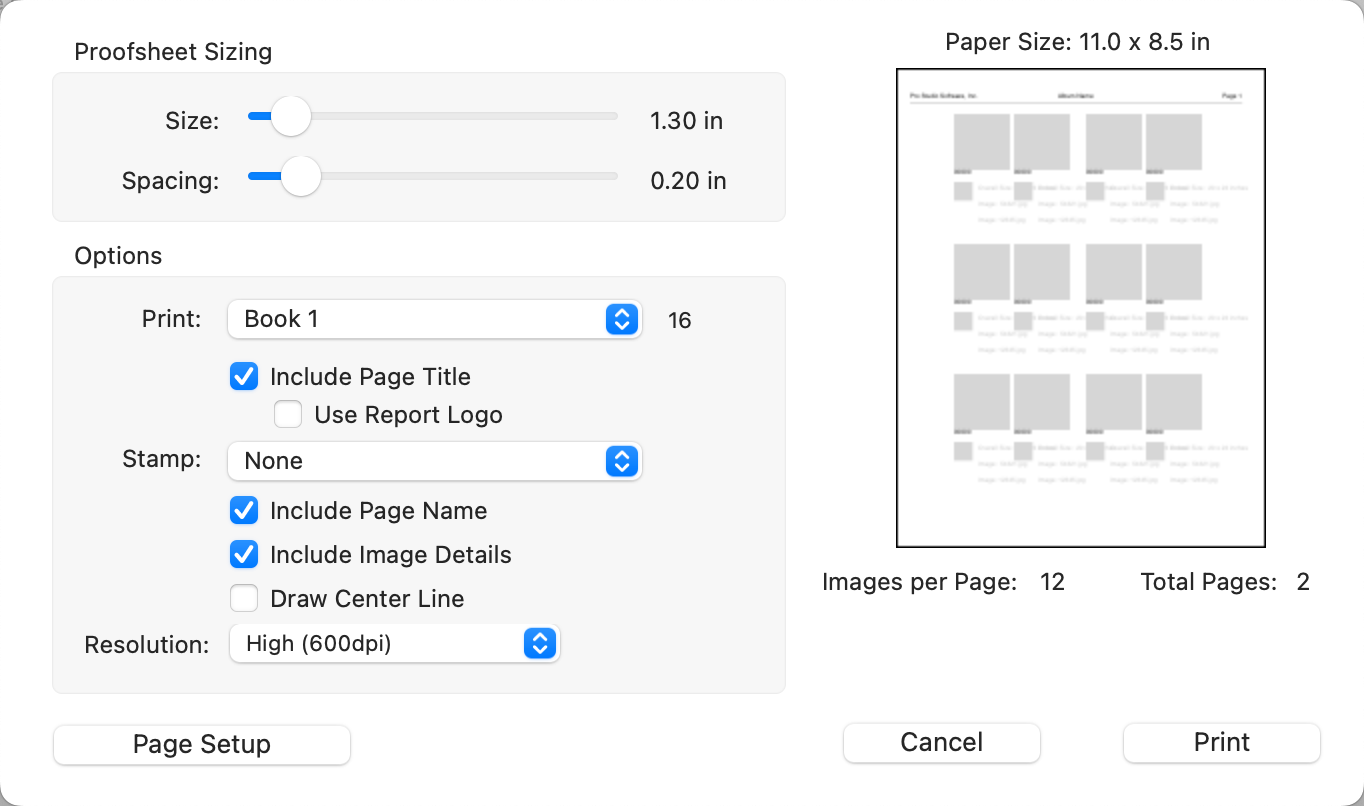Disable Include Image Details

[x=244, y=555]
